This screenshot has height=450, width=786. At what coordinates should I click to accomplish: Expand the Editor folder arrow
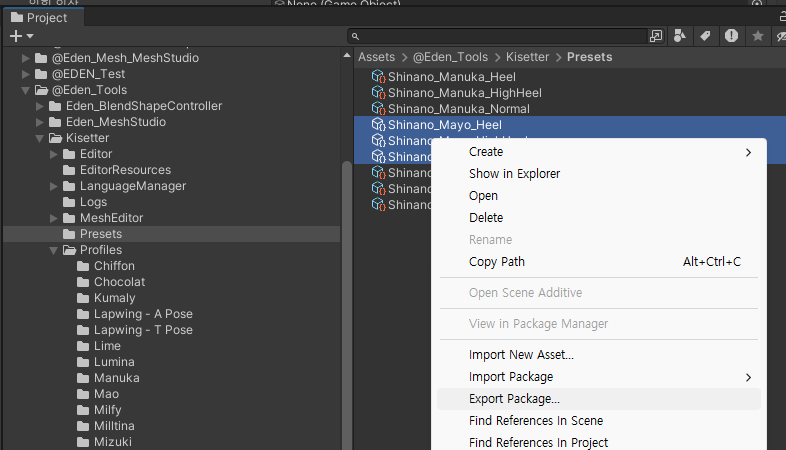(54, 154)
